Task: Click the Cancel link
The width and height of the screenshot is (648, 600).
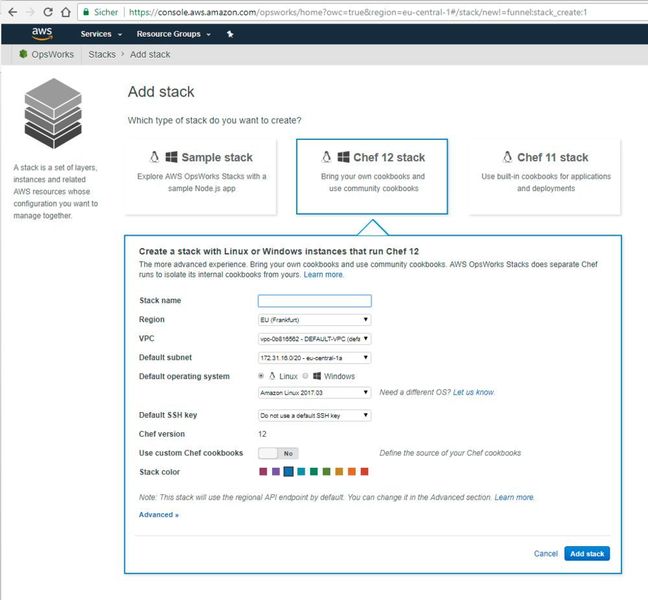Action: pos(546,554)
